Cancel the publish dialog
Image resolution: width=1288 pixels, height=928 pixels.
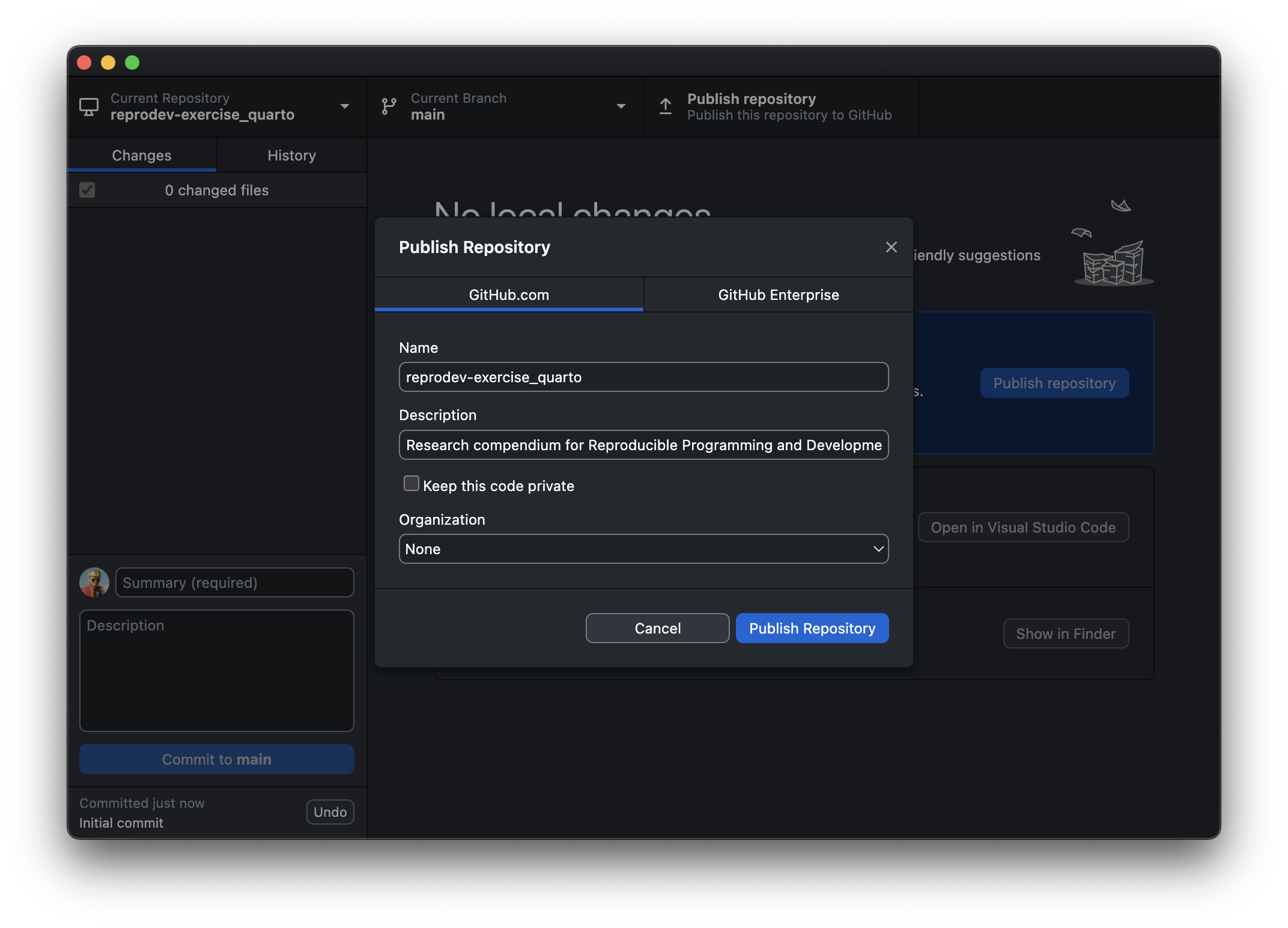(658, 628)
